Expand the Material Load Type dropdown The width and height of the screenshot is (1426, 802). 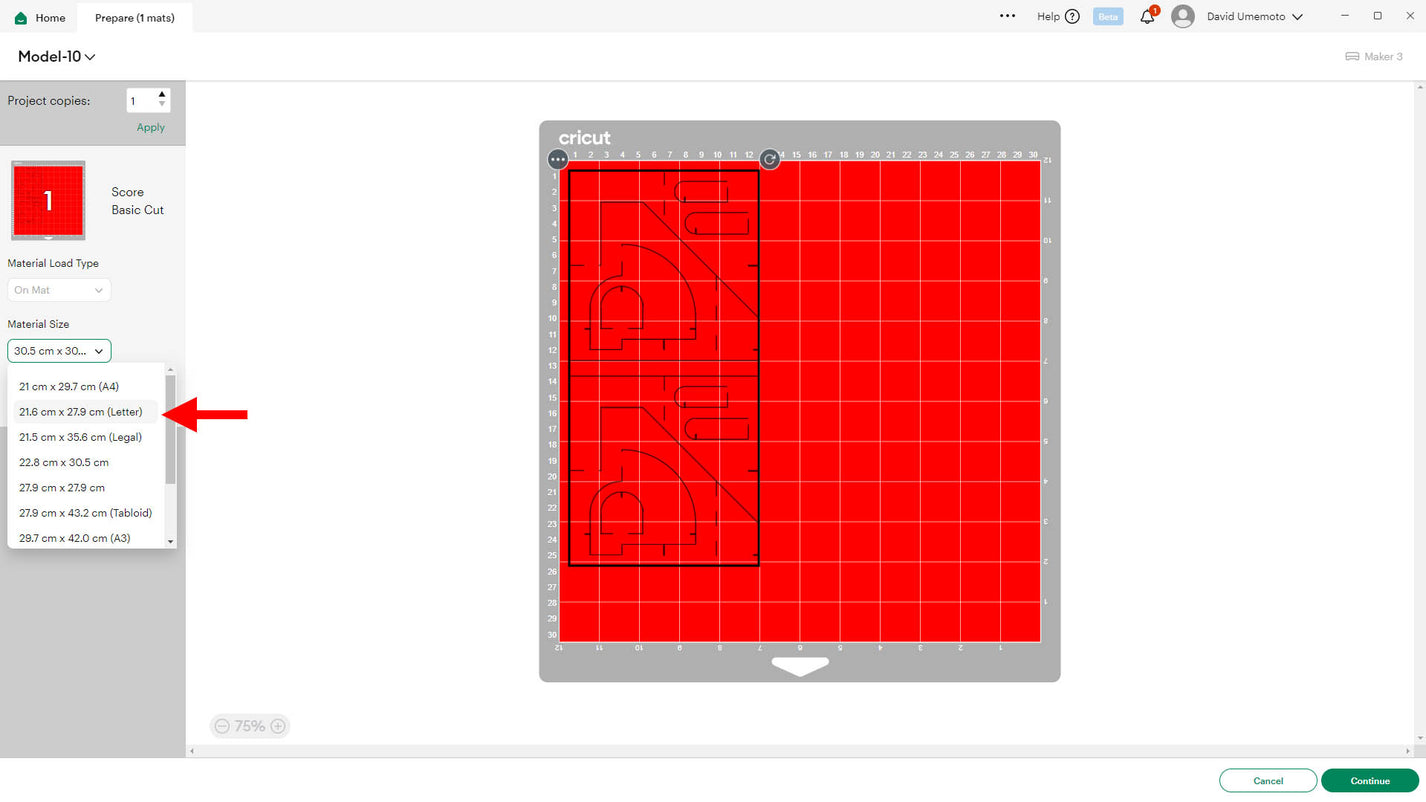coord(59,290)
